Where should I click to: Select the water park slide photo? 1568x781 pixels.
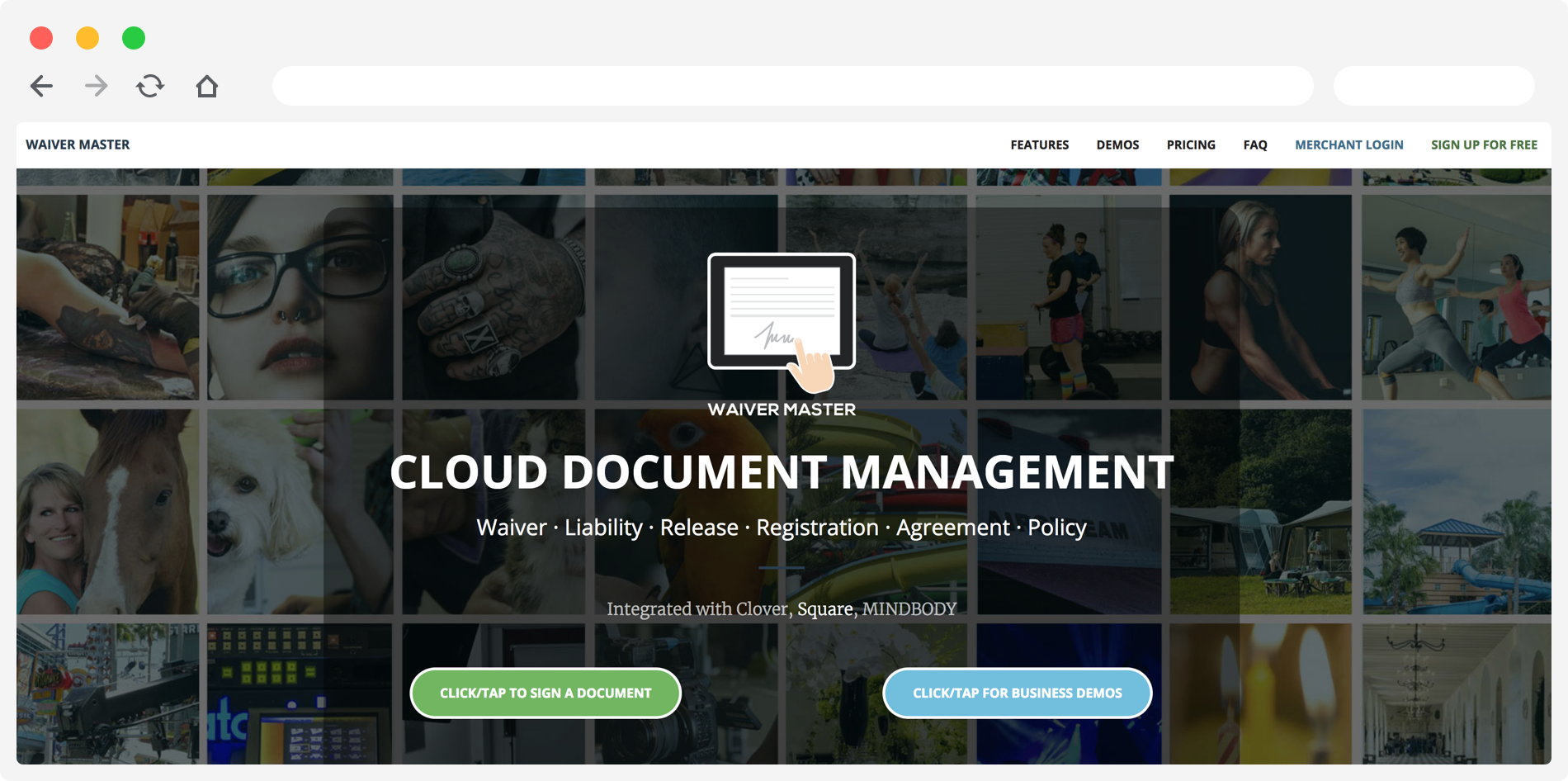tap(1457, 512)
